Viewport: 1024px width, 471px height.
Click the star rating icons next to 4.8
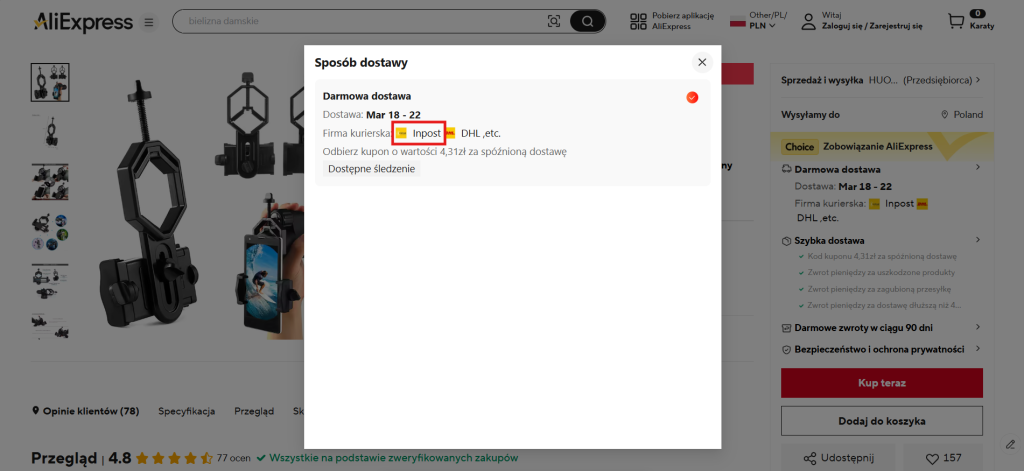click(173, 458)
